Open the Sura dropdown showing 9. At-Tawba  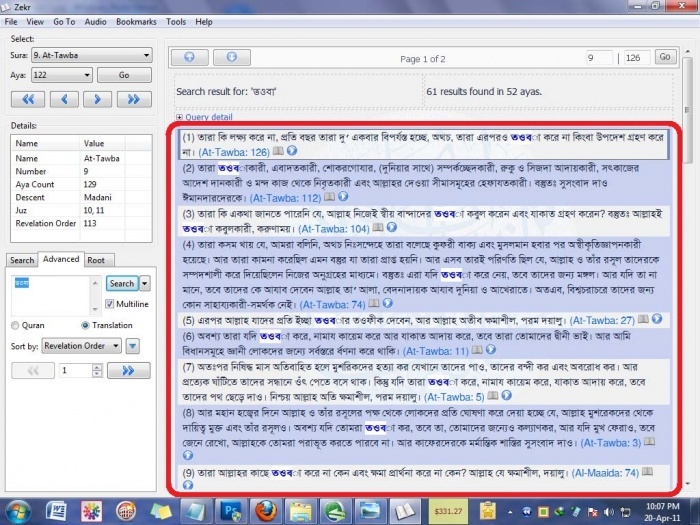coord(91,55)
